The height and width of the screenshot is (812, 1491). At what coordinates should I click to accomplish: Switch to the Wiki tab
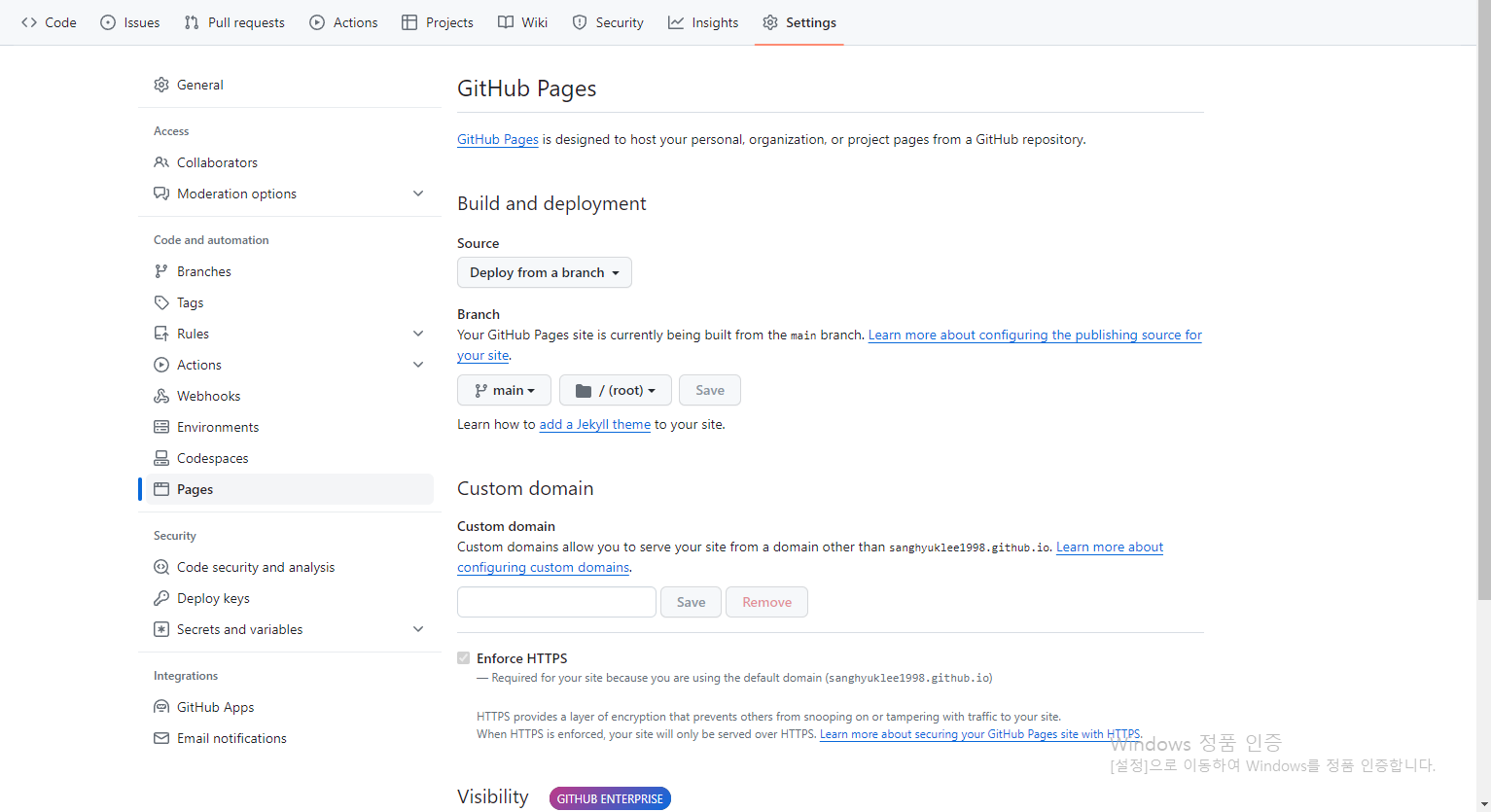point(523,22)
